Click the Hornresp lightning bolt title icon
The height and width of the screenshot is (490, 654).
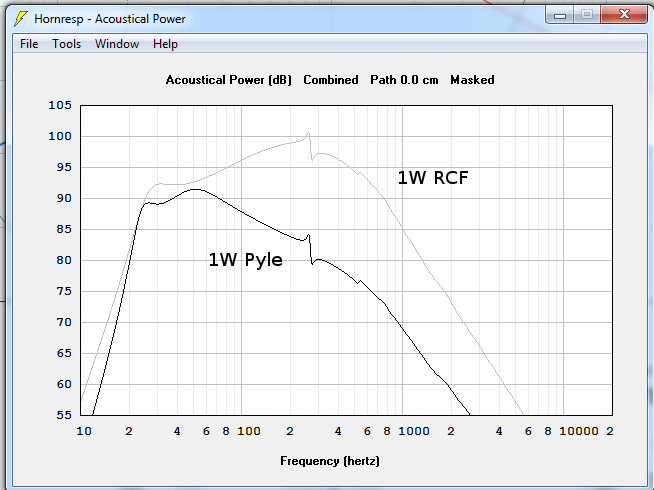[x=20, y=19]
